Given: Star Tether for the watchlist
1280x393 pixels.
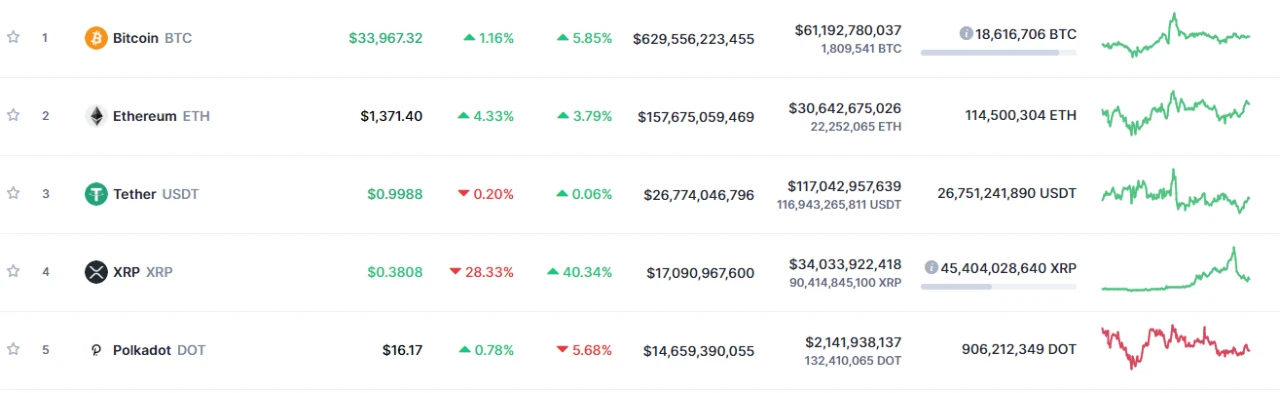Looking at the screenshot, I should pos(13,193).
